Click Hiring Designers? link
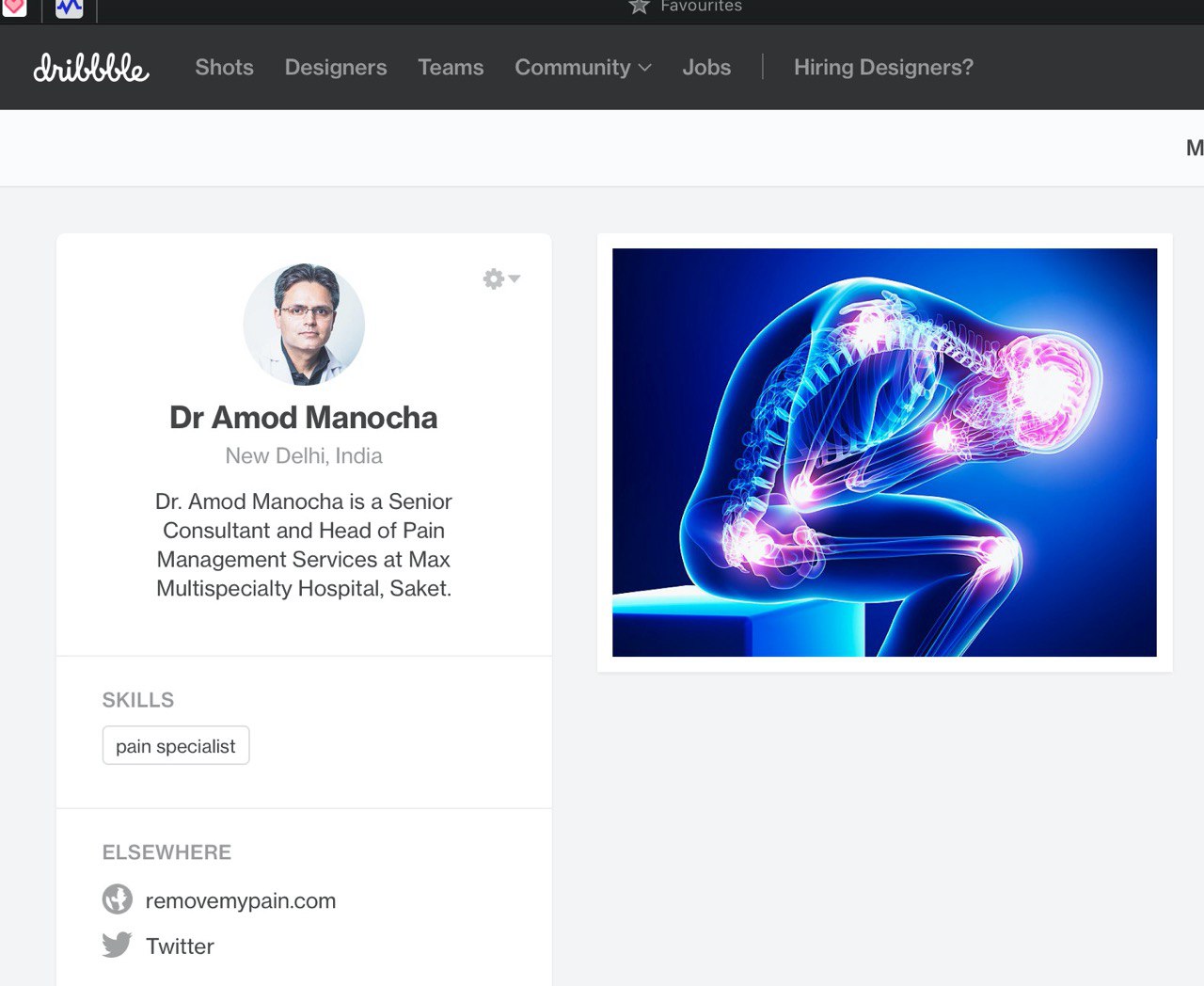This screenshot has width=1204, height=986. pyautogui.click(x=883, y=68)
